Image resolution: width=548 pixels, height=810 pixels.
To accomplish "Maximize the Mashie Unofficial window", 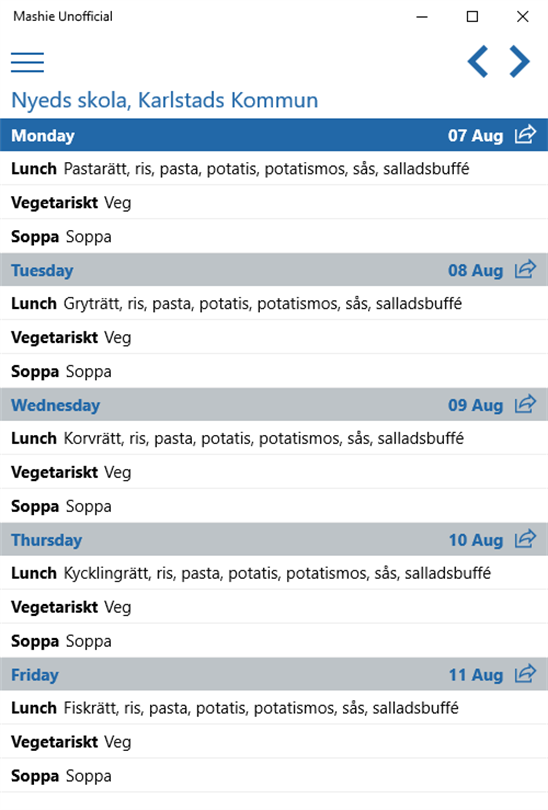I will 472,17.
